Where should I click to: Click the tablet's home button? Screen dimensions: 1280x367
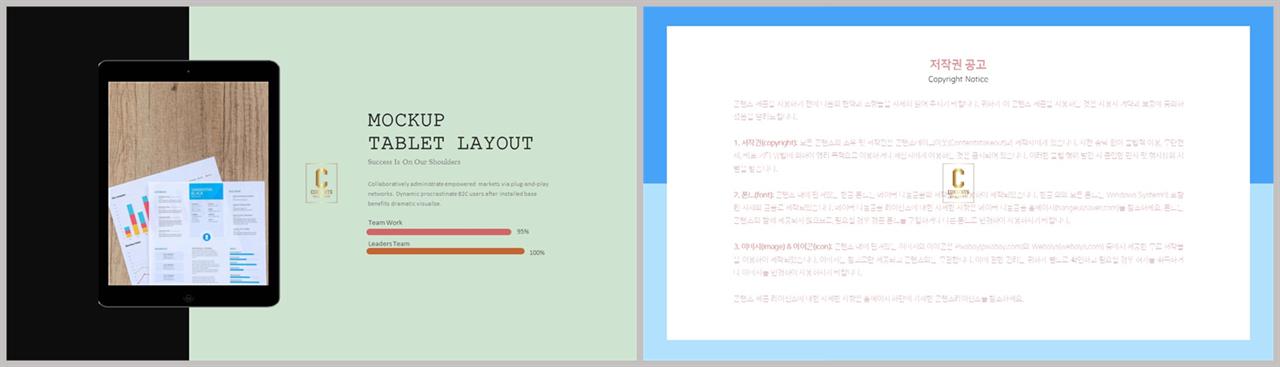189,298
